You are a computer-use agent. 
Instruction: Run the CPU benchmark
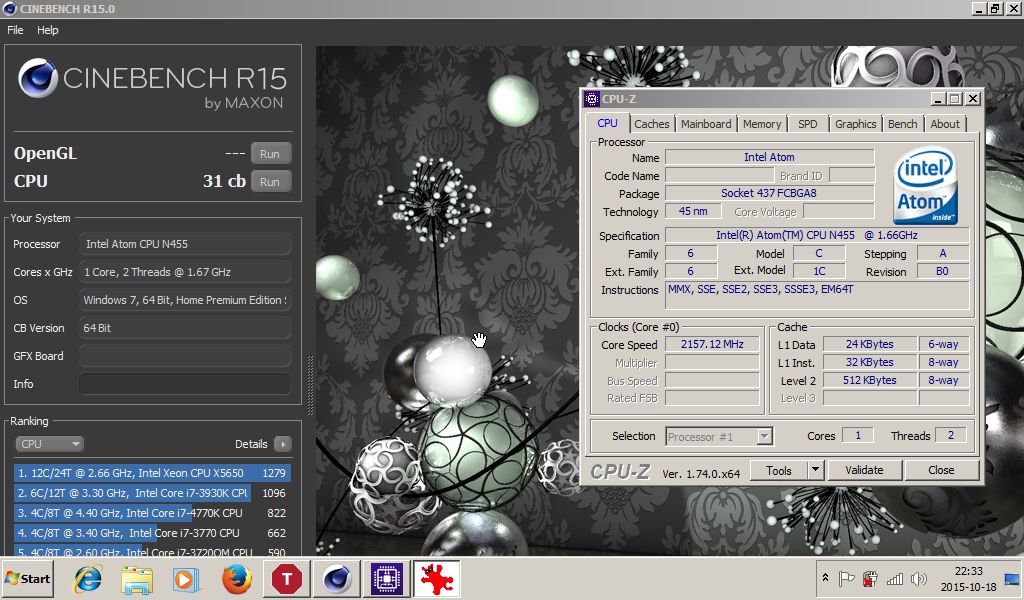point(270,182)
